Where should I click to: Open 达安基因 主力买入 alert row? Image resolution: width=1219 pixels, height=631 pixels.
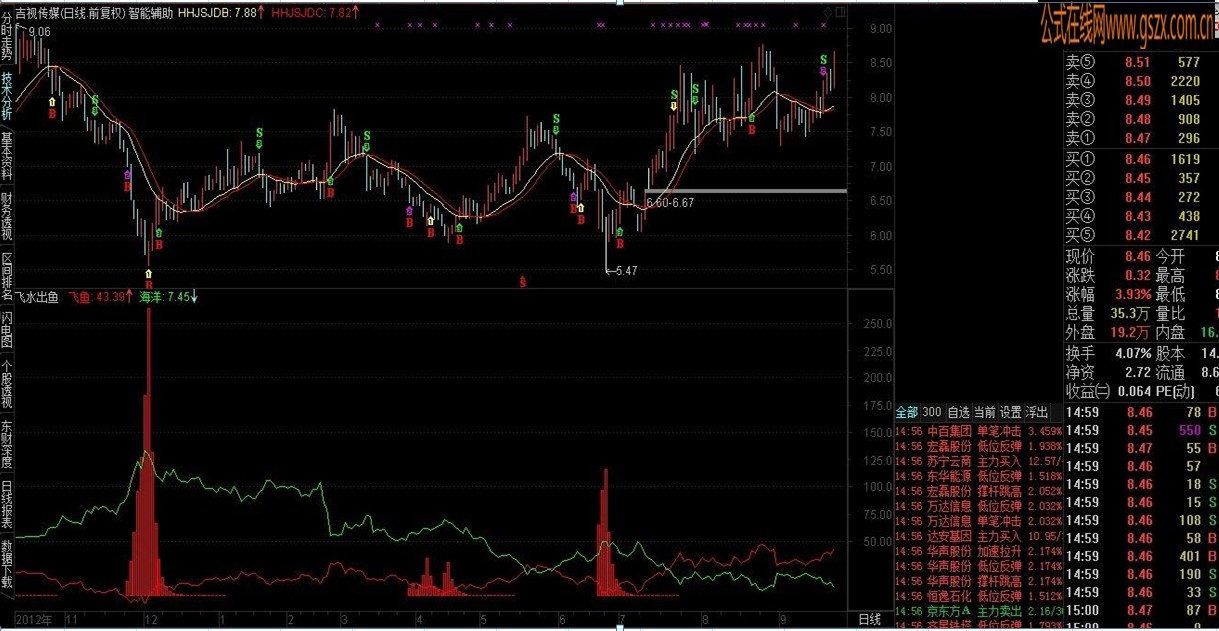coord(978,536)
